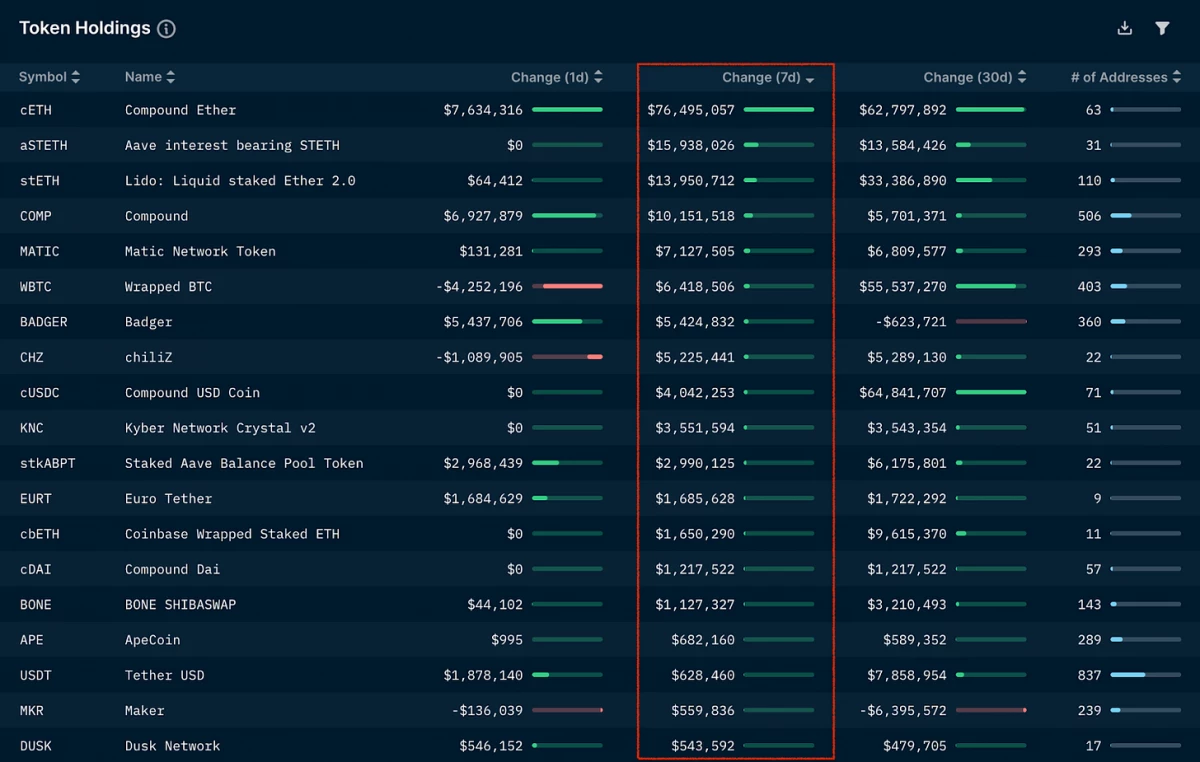Select the CHZ symbol cell

click(x=32, y=357)
